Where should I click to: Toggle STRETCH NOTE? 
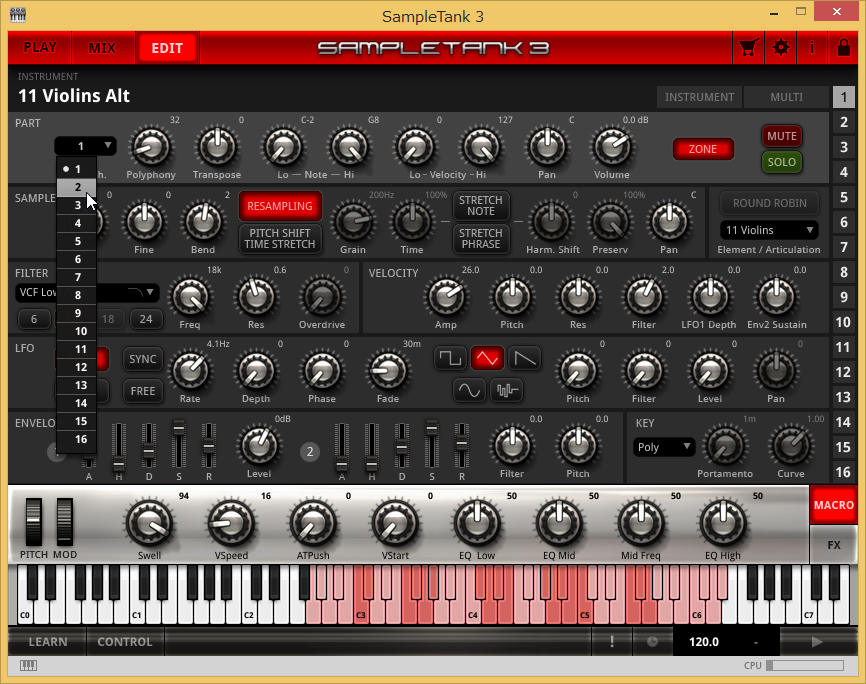tap(480, 206)
